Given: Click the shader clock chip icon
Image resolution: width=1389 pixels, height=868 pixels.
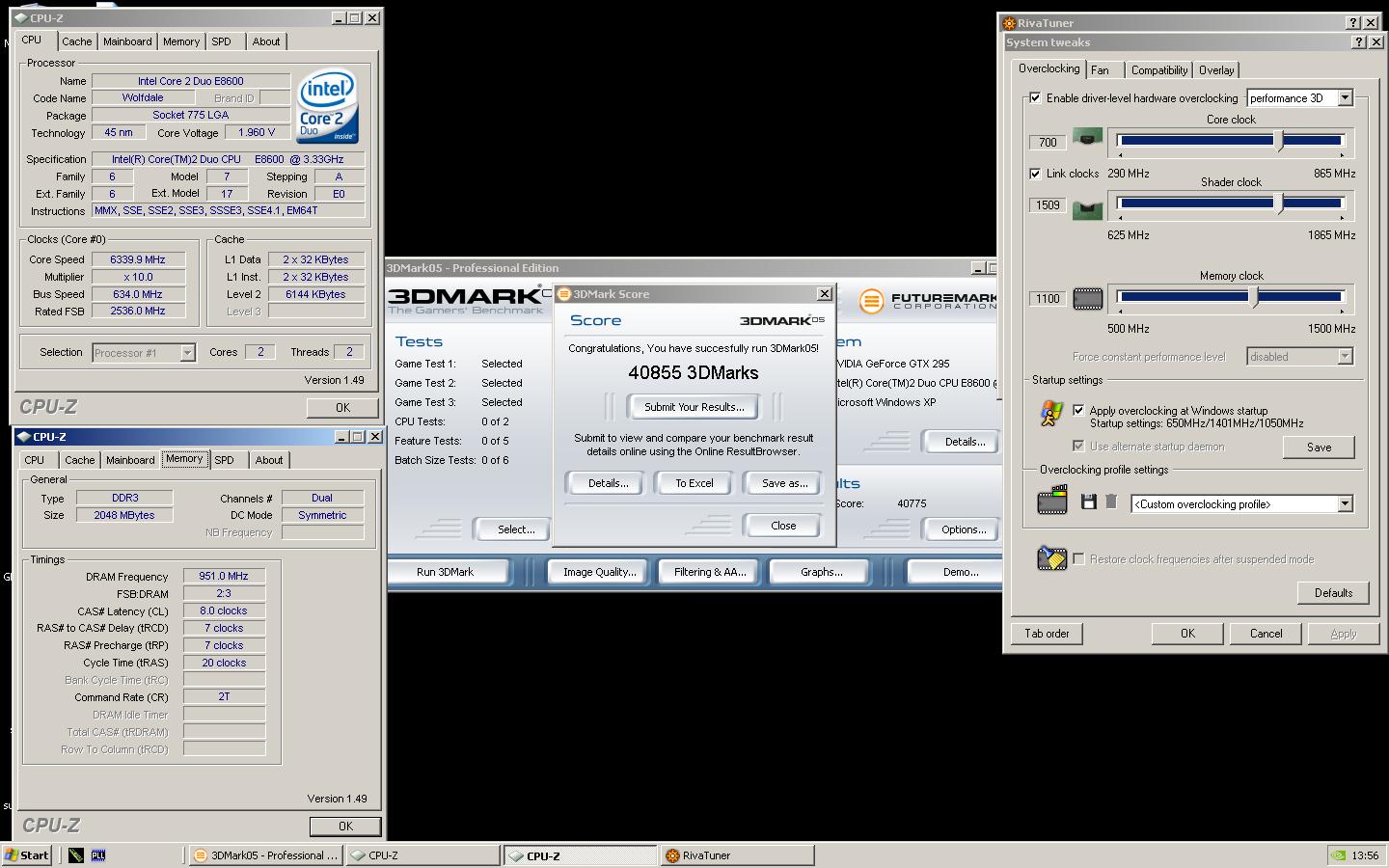Looking at the screenshot, I should [1087, 208].
